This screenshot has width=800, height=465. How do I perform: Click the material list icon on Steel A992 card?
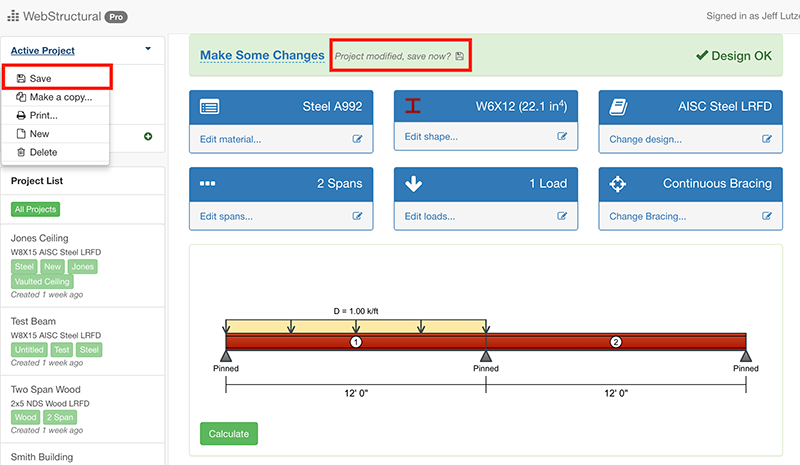pyautogui.click(x=210, y=107)
